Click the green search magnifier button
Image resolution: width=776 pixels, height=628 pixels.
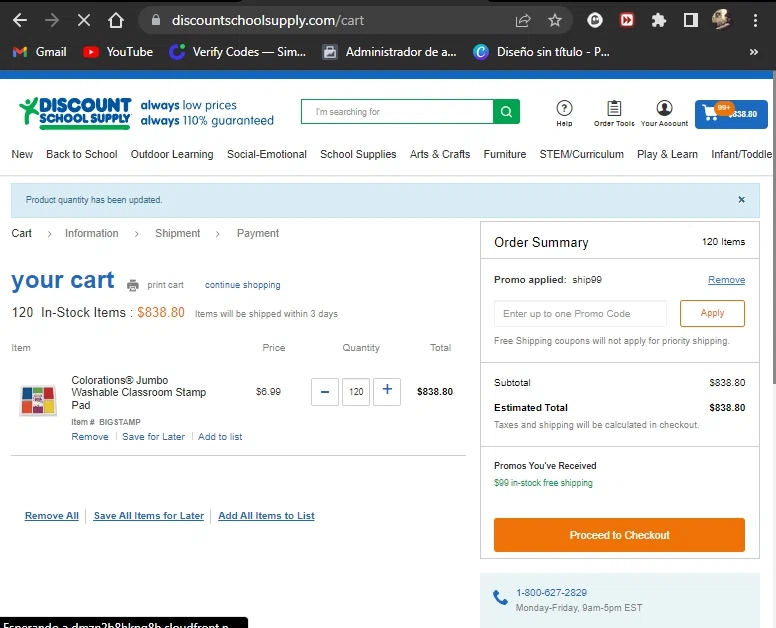[506, 112]
